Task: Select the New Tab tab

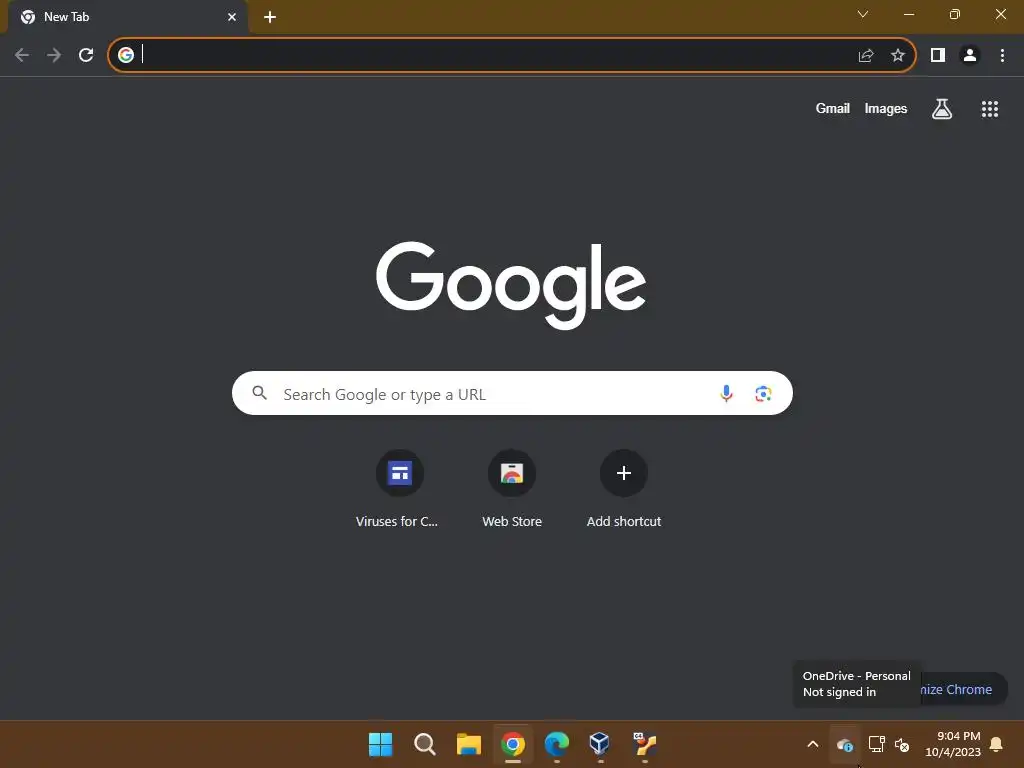Action: (x=128, y=17)
